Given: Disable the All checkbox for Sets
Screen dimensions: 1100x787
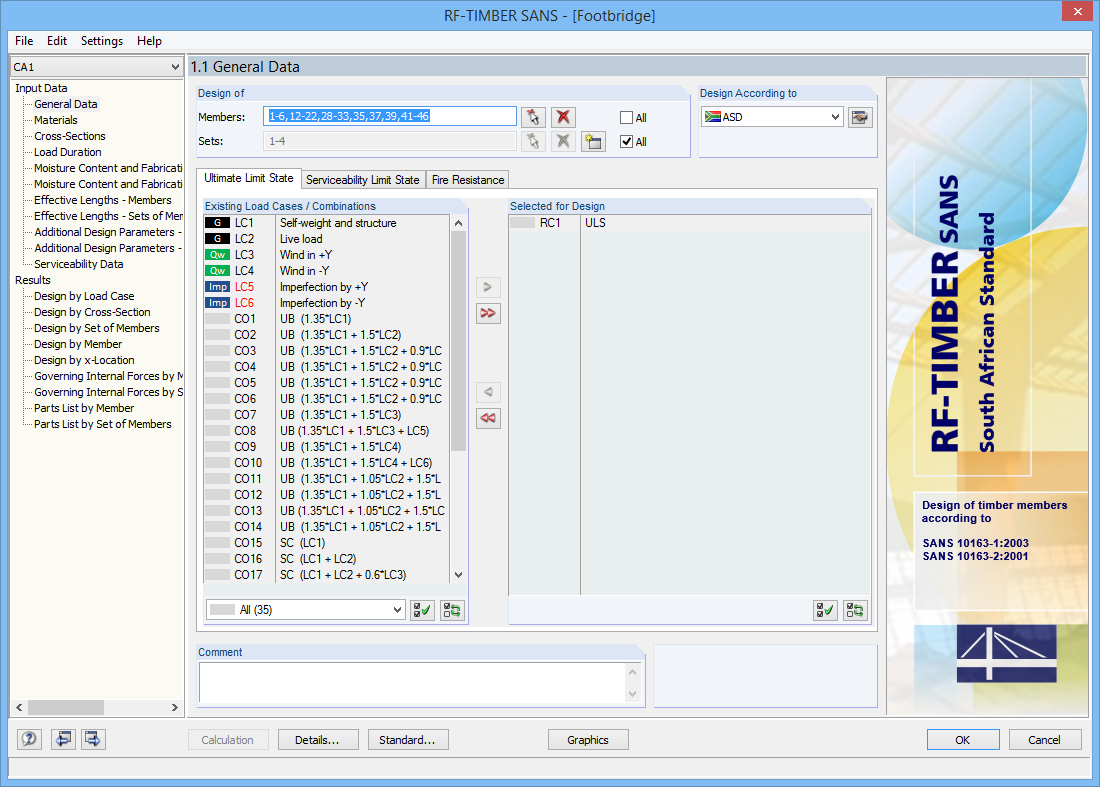Looking at the screenshot, I should pos(628,141).
